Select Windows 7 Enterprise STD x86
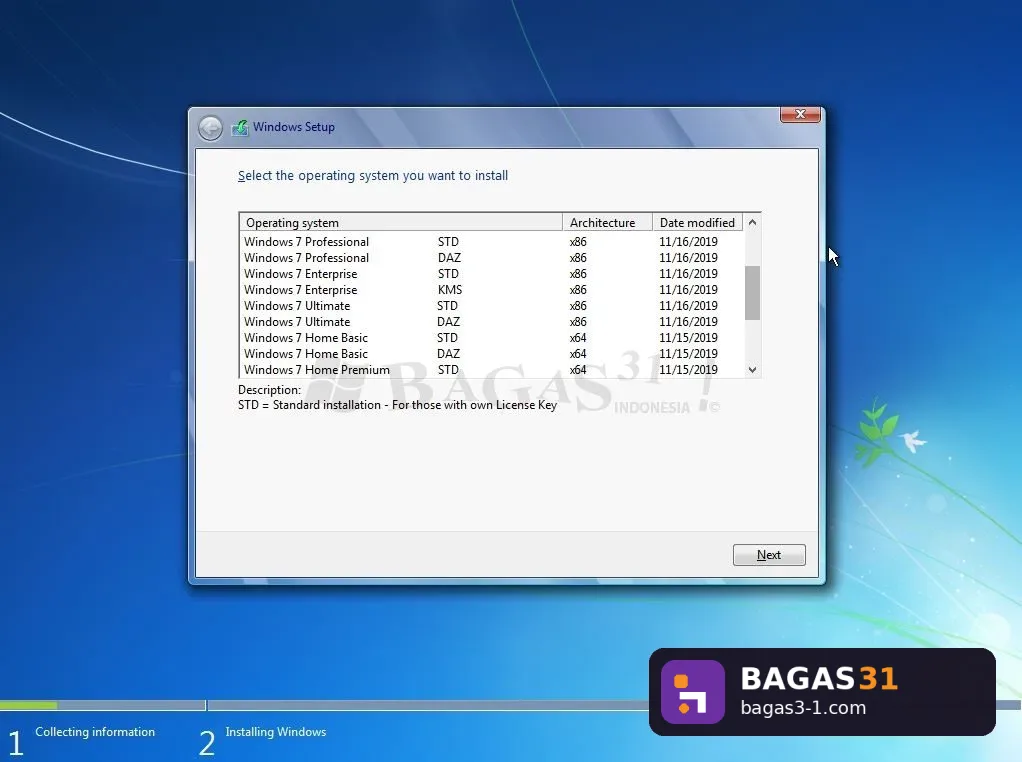Image resolution: width=1022 pixels, height=762 pixels. pyautogui.click(x=491, y=274)
